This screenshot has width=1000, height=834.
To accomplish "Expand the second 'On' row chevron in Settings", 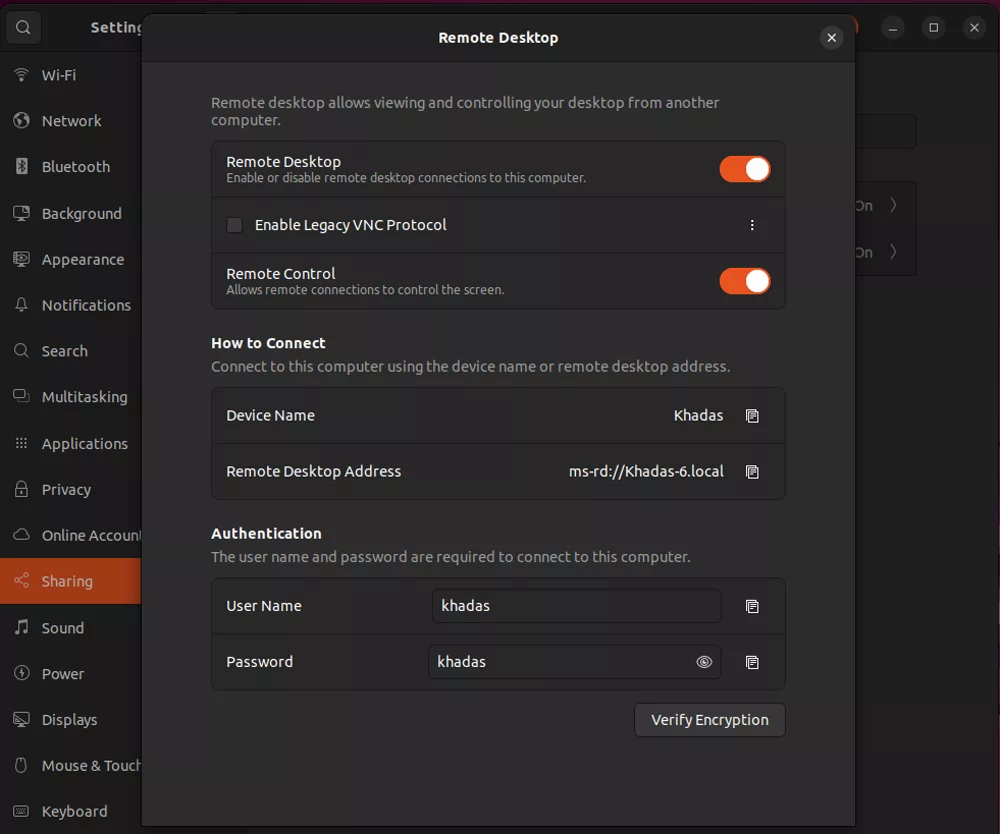I will [x=893, y=252].
